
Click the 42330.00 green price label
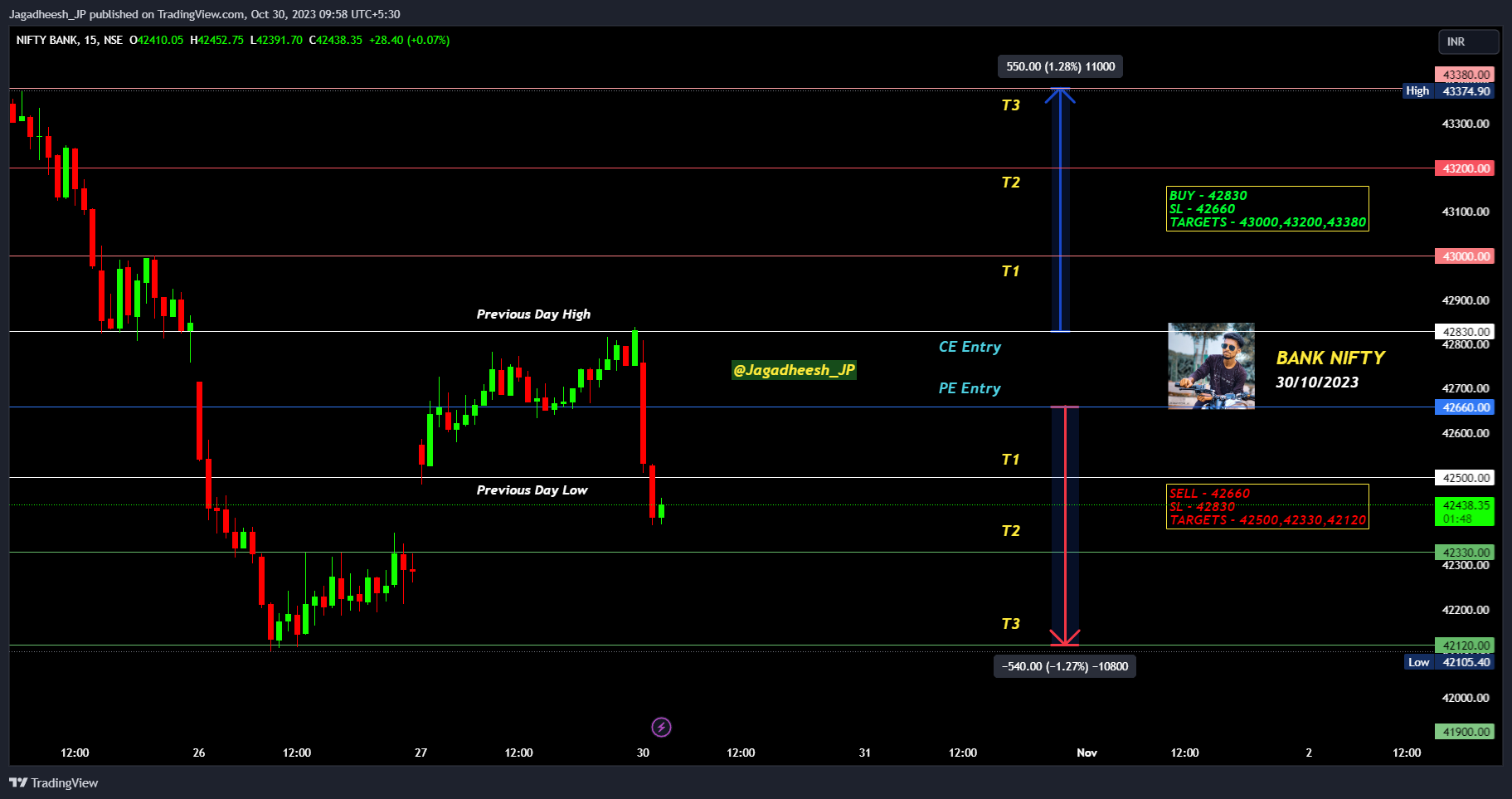[x=1465, y=553]
